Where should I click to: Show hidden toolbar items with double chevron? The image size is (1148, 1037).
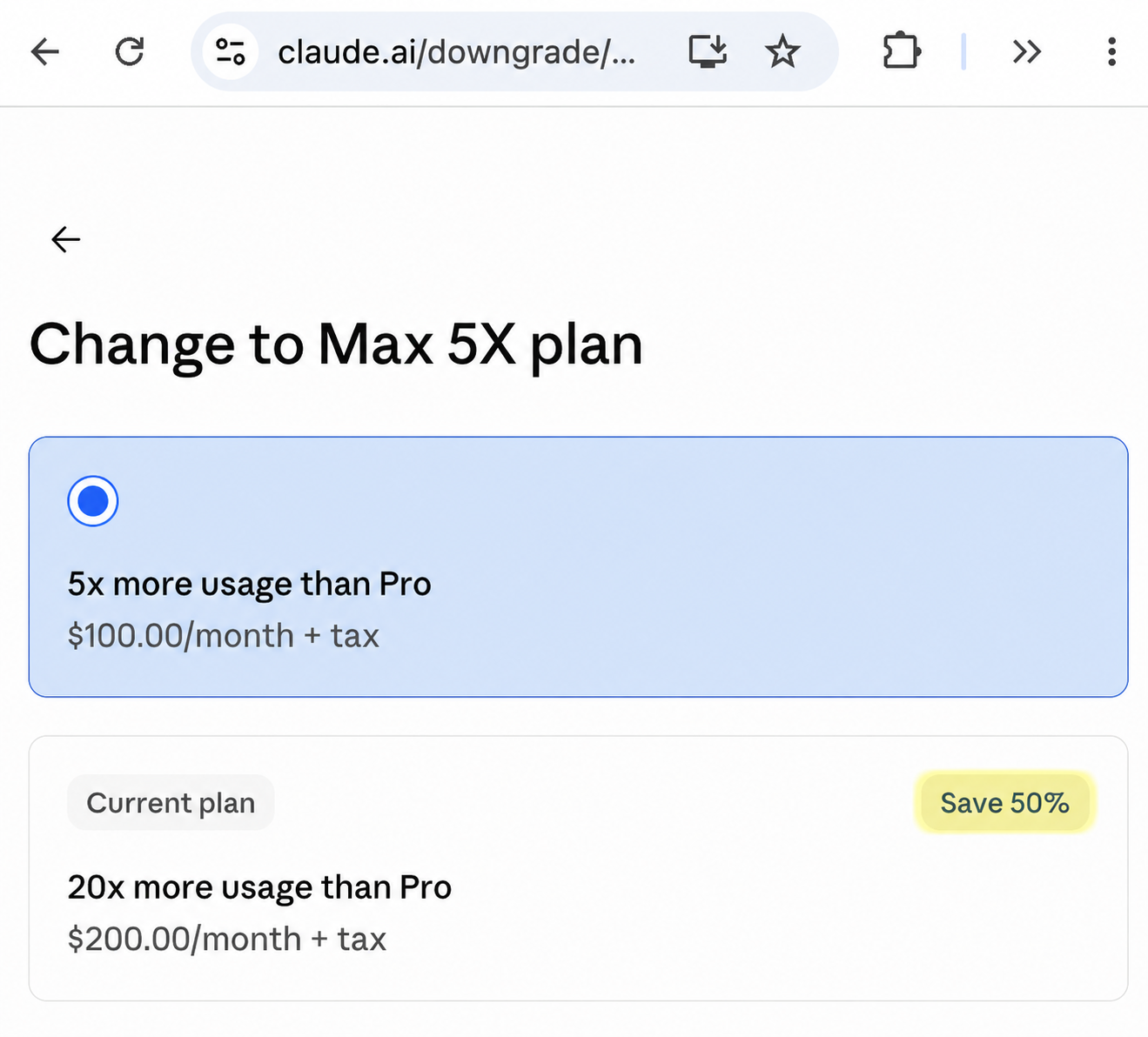point(1027,52)
